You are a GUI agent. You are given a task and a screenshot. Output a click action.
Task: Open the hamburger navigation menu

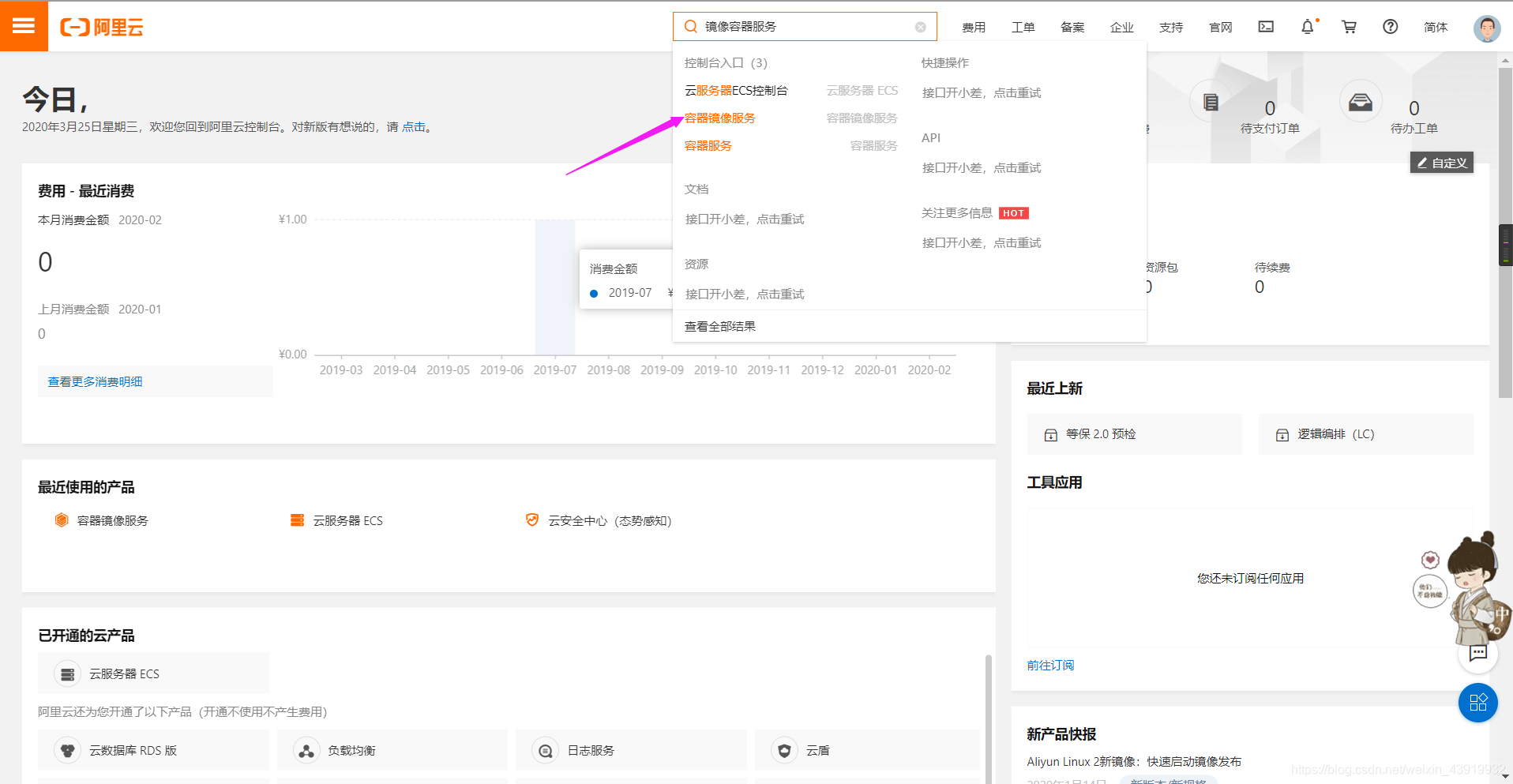[x=24, y=26]
